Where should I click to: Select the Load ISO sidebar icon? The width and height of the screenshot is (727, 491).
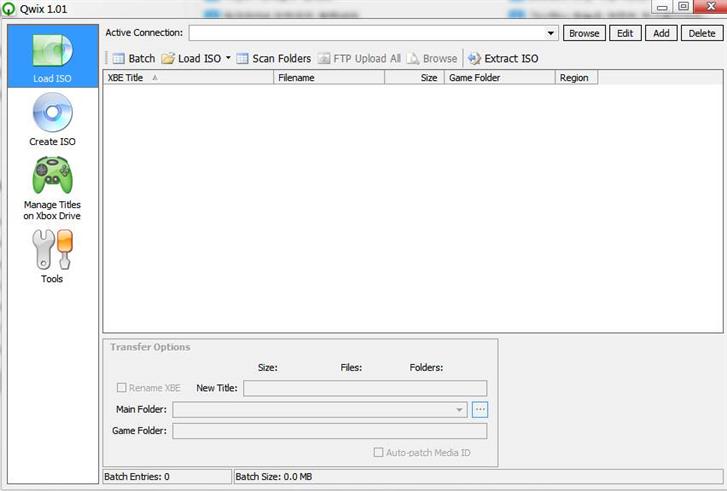click(52, 56)
